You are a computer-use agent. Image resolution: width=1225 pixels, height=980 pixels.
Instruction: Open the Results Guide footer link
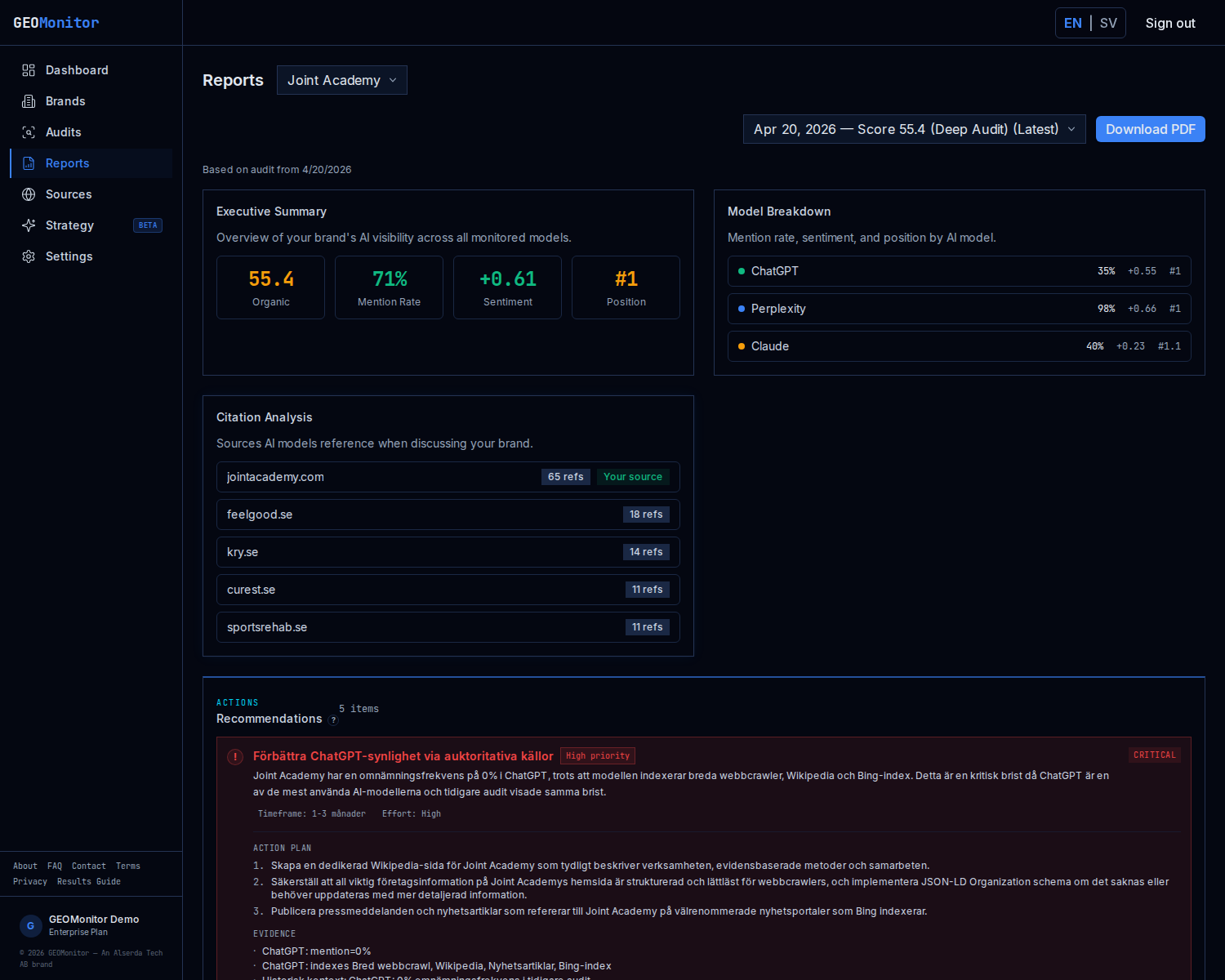(89, 881)
